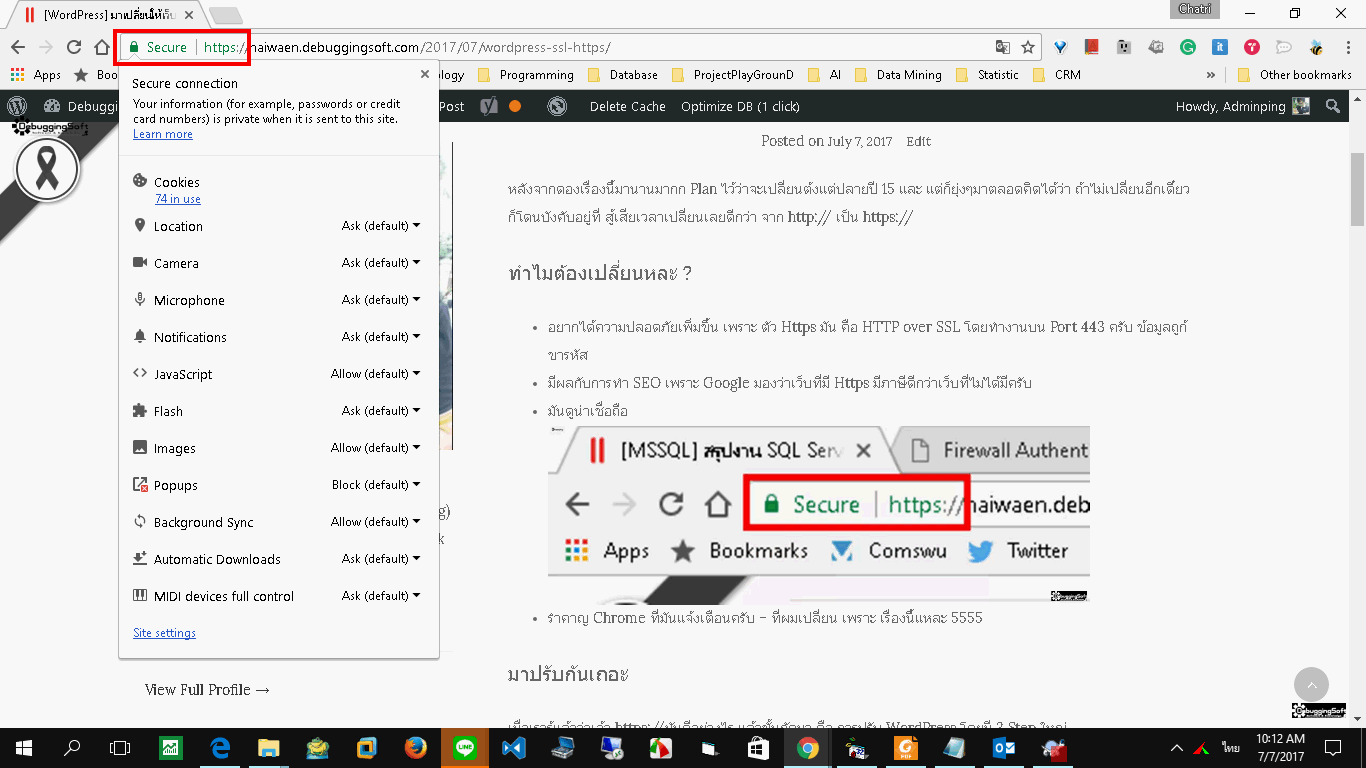The image size is (1366, 768).
Task: Open Camera permission dropdown
Action: (381, 263)
